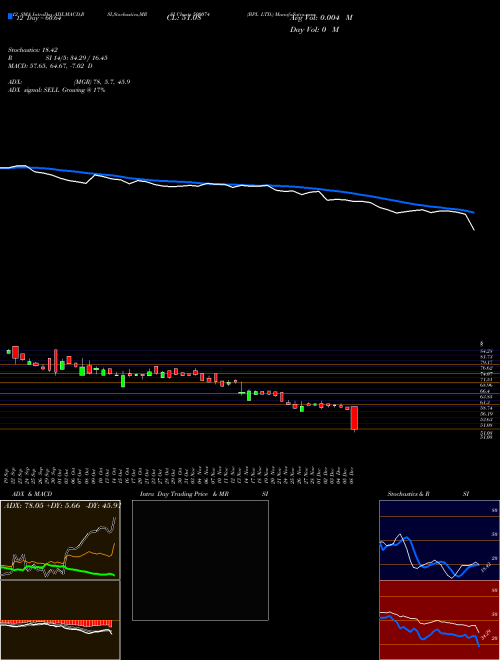Click the 'Avg Vol: 0.004 M' label
The width and height of the screenshot is (500, 660).
[322, 18]
